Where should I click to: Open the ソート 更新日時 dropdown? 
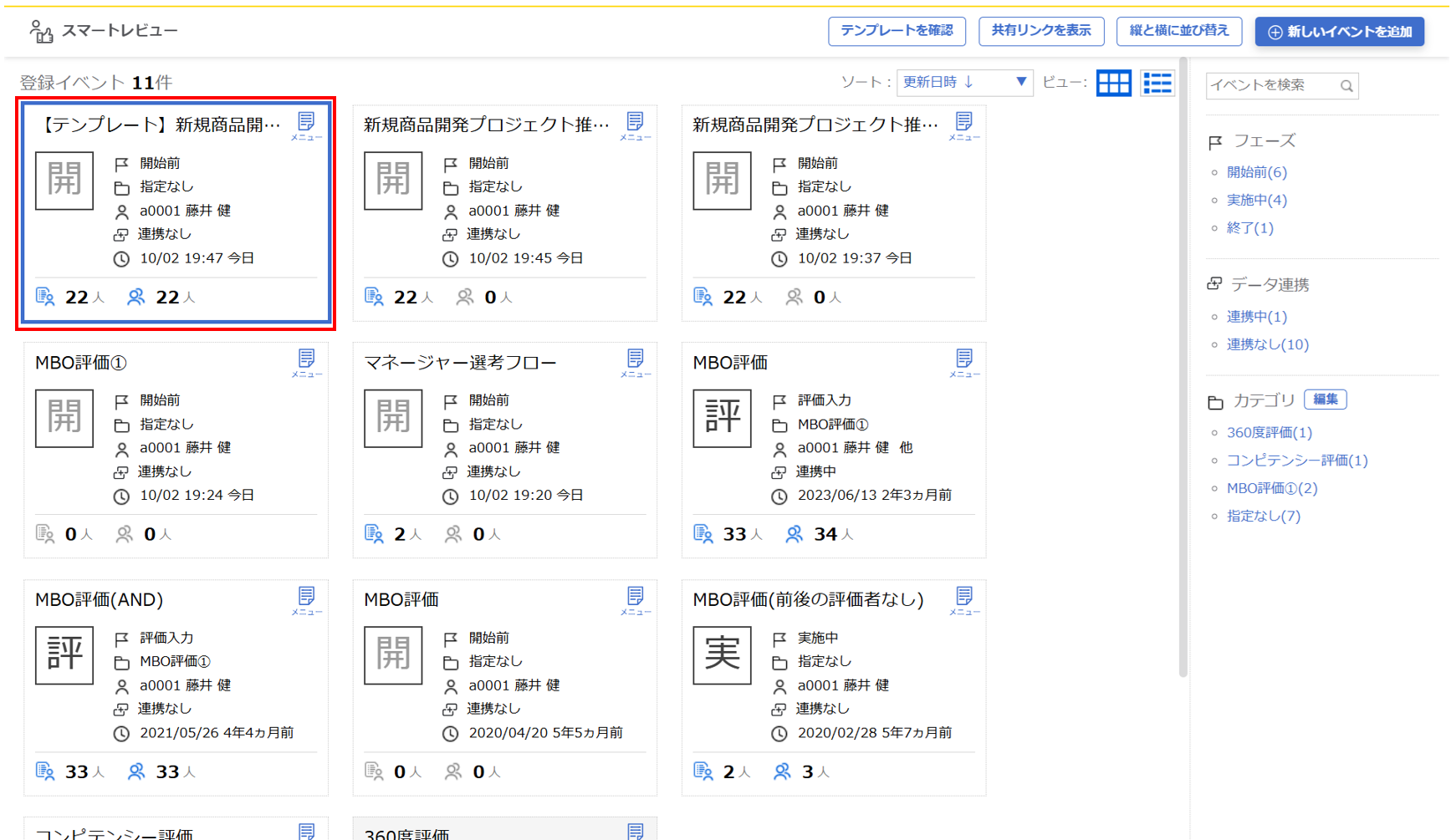click(964, 82)
